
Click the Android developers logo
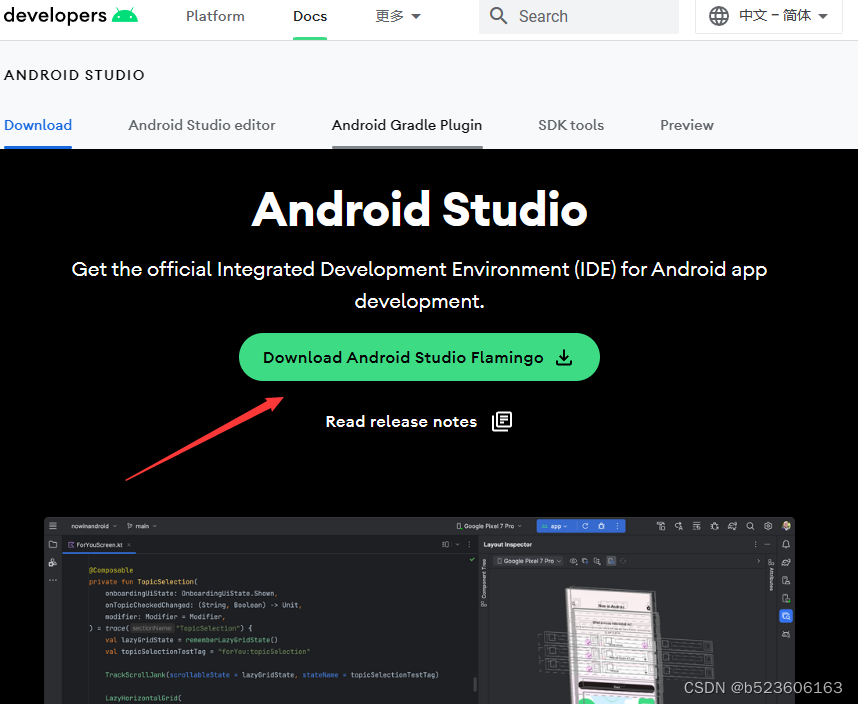[71, 15]
